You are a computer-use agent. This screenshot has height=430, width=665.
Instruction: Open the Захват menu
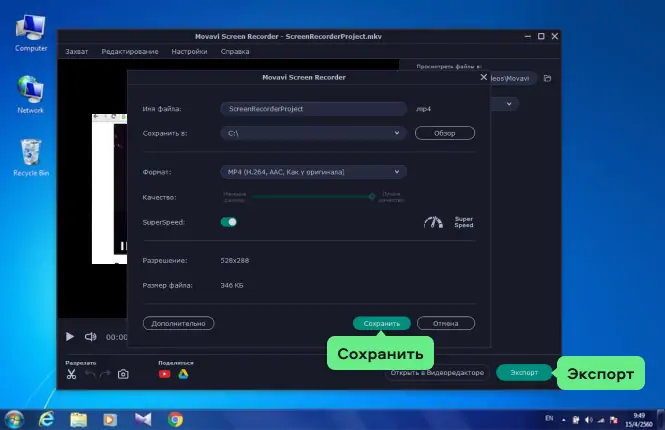(77, 51)
